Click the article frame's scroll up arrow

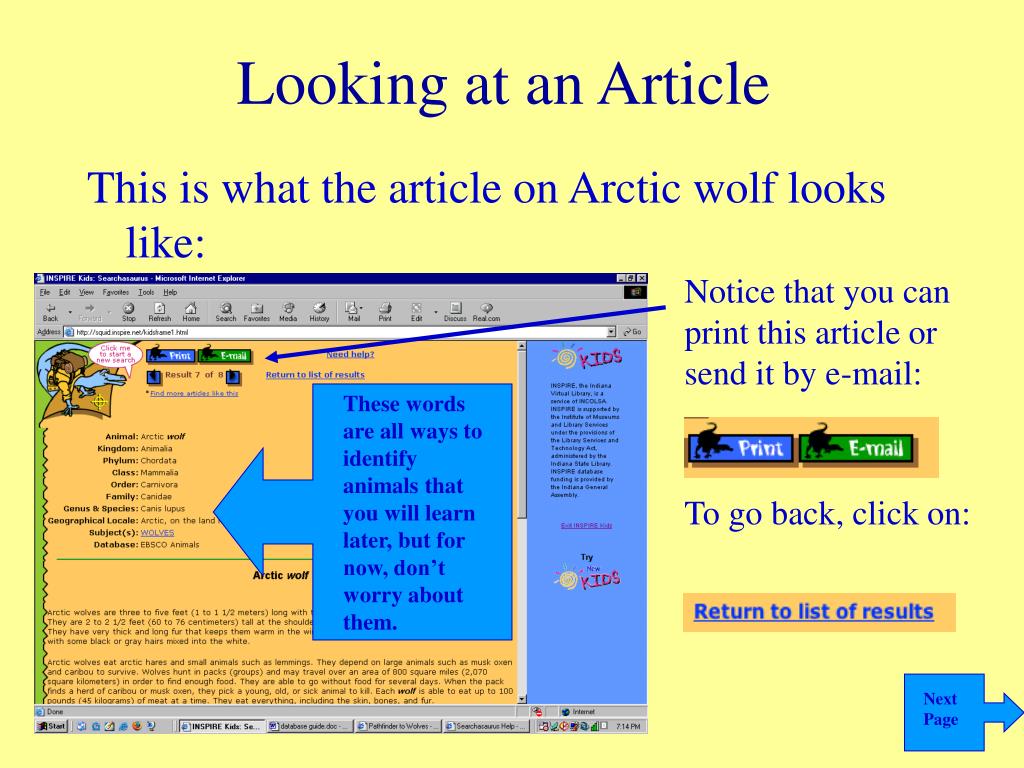[521, 346]
